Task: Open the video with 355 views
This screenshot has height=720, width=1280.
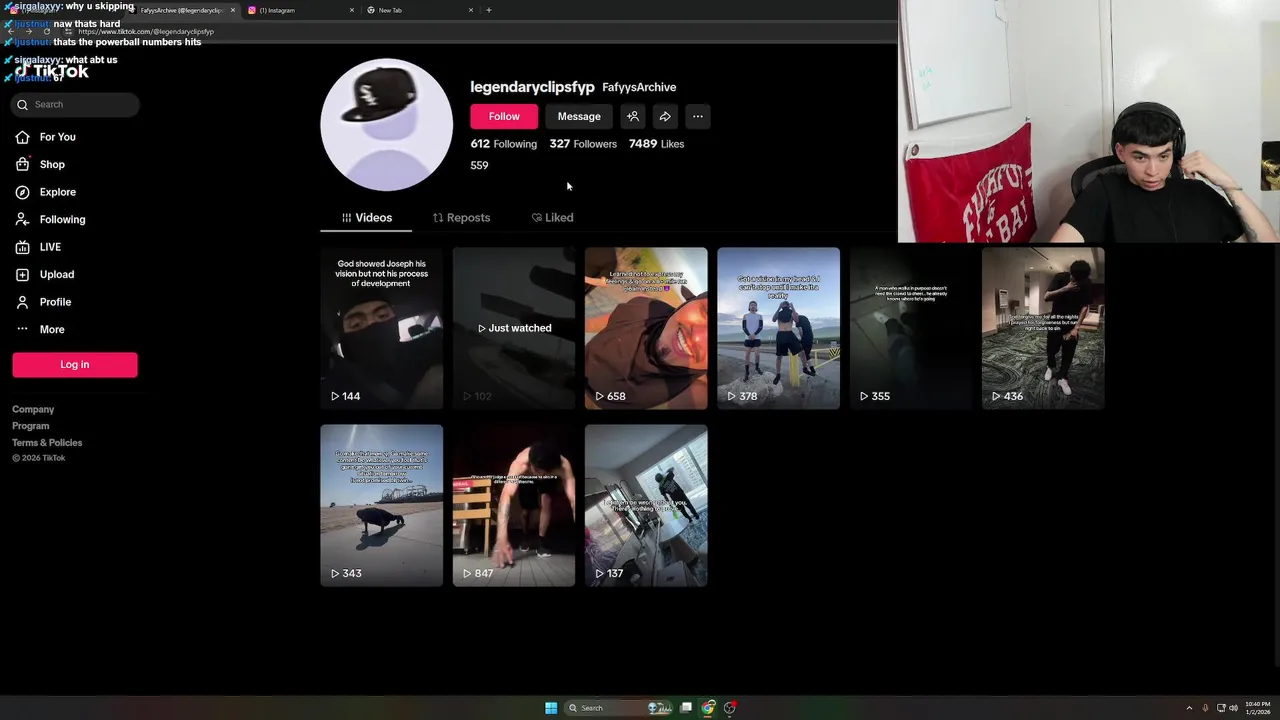Action: (911, 328)
